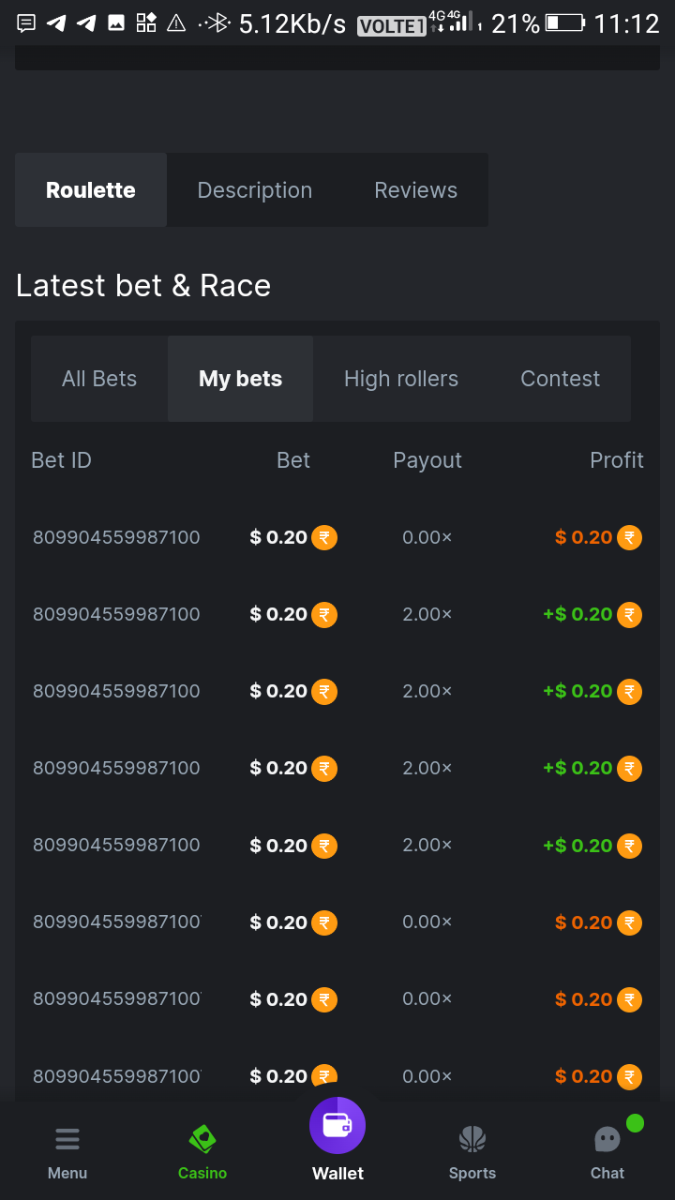Select the My bets tab
This screenshot has width=675, height=1200.
pyautogui.click(x=240, y=379)
